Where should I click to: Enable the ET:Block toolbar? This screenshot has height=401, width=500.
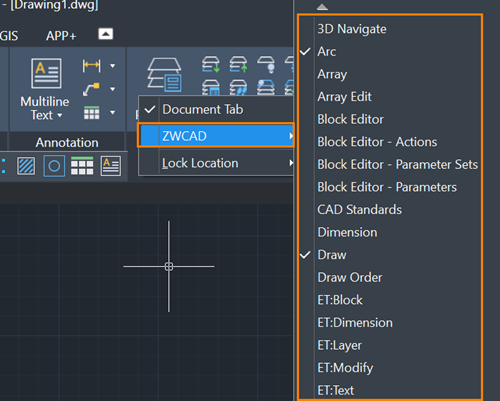tap(390, 300)
